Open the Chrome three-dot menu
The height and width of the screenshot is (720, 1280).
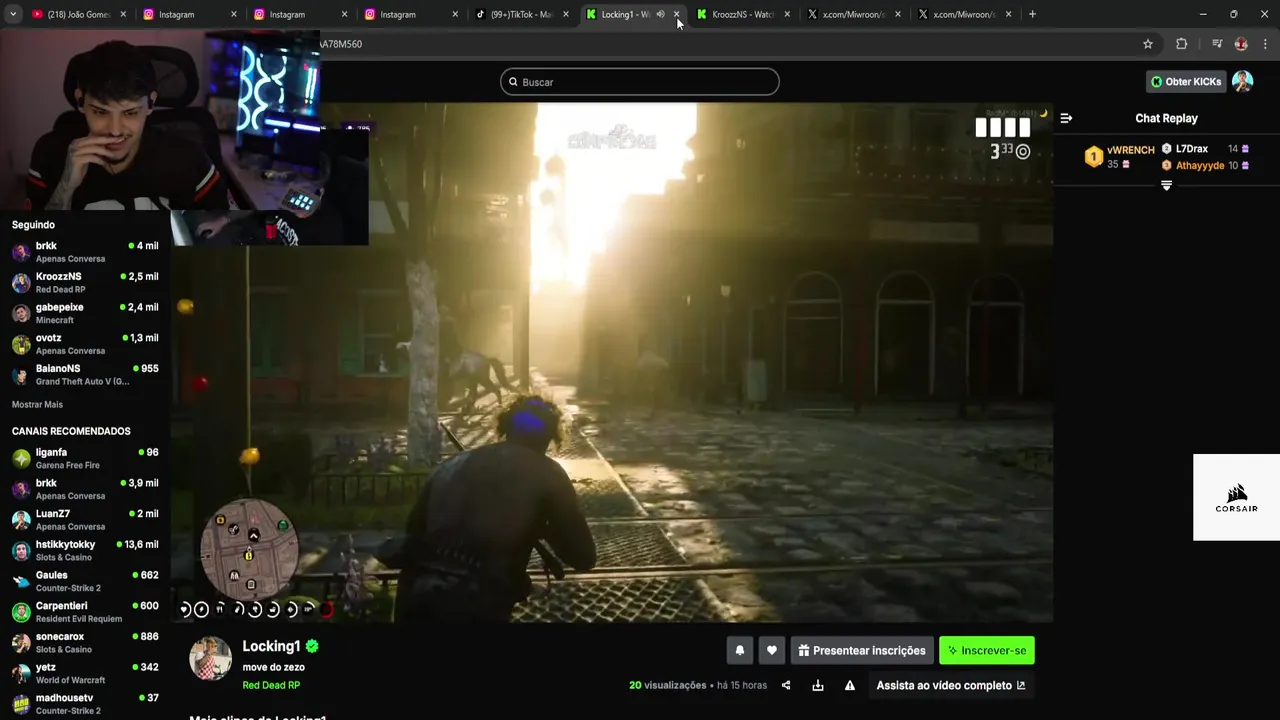point(1265,44)
